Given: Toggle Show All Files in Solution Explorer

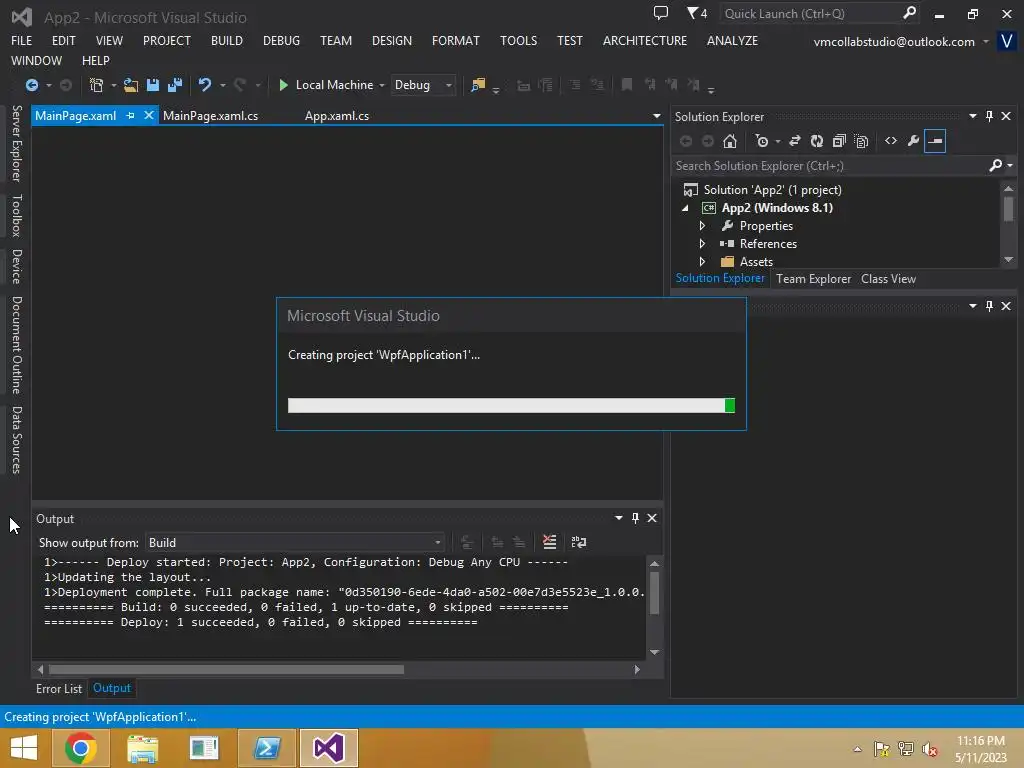Looking at the screenshot, I should click(x=861, y=141).
